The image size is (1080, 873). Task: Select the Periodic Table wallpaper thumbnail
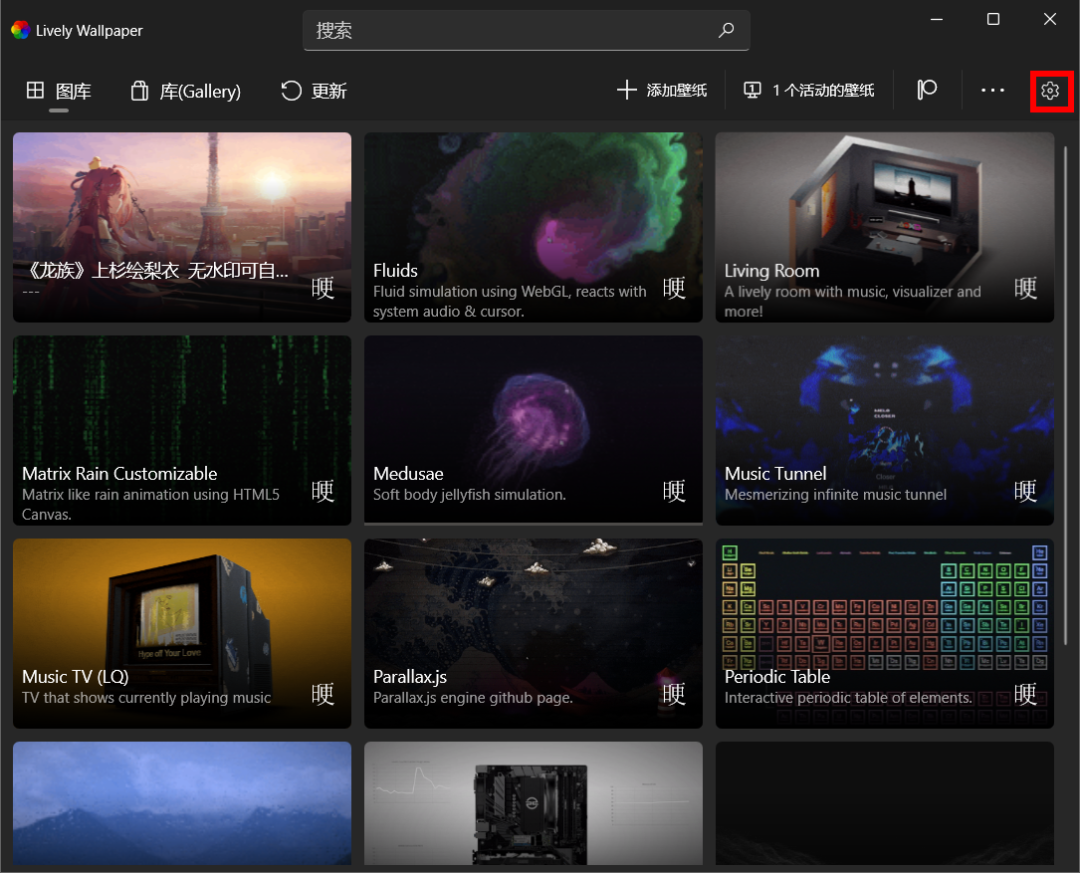pos(884,633)
